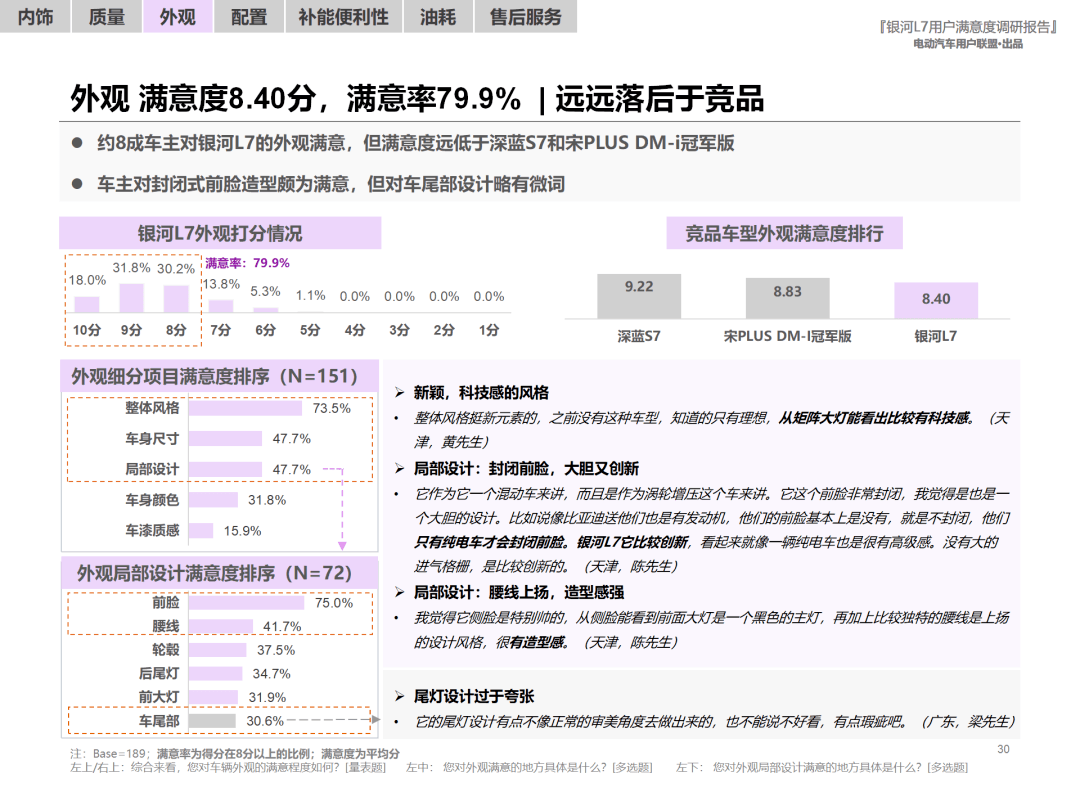
Task: Click the 10分 axis label
Action: 87,330
